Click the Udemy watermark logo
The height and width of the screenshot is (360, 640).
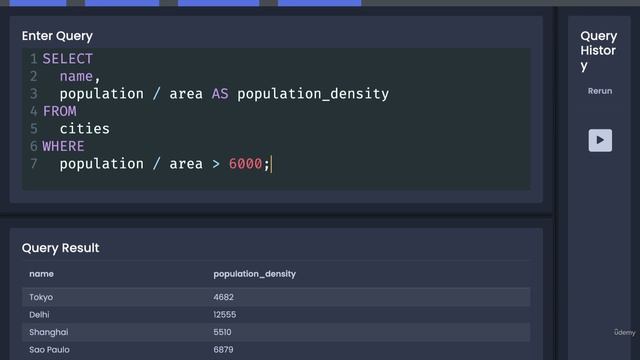pyautogui.click(x=624, y=333)
